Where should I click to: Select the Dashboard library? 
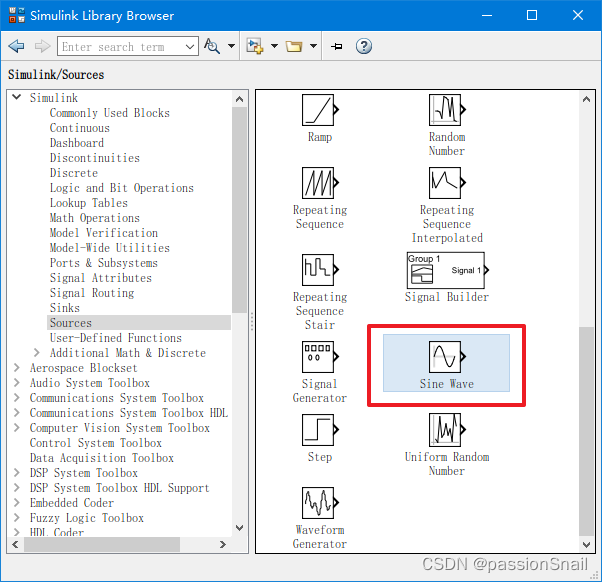(x=76, y=143)
